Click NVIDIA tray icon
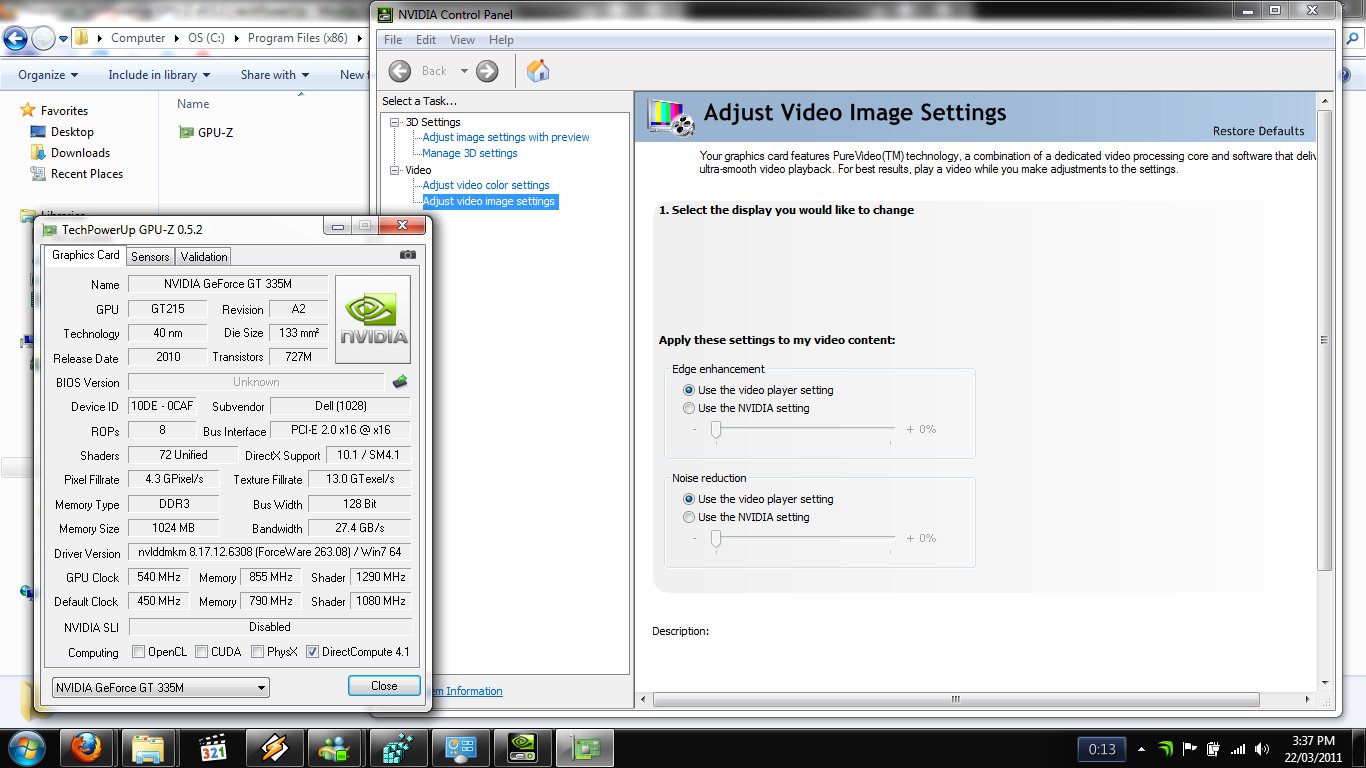The height and width of the screenshot is (768, 1366). (x=1165, y=748)
